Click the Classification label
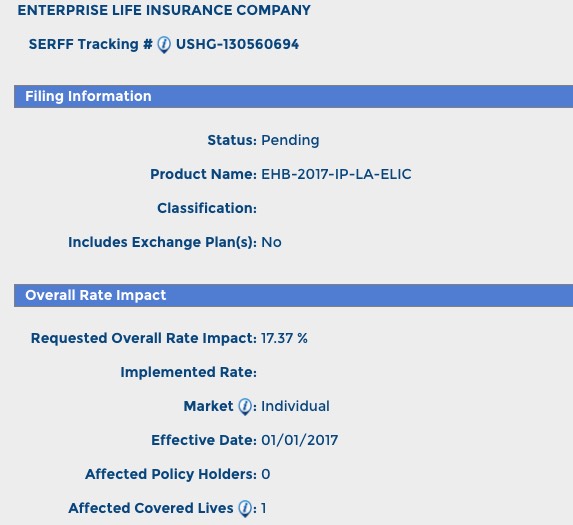 [x=207, y=208]
